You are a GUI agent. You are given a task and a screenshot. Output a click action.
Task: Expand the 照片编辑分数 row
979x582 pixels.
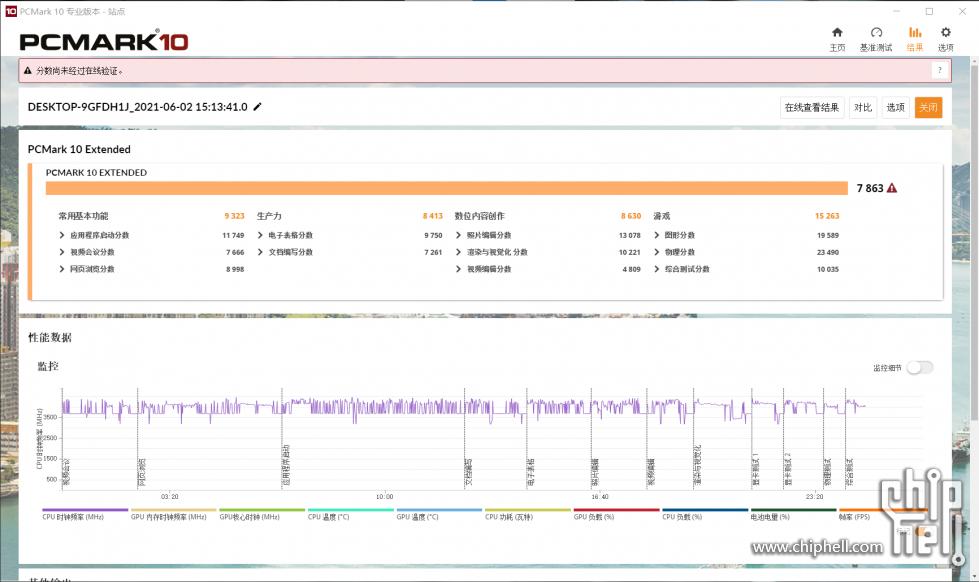point(489,235)
